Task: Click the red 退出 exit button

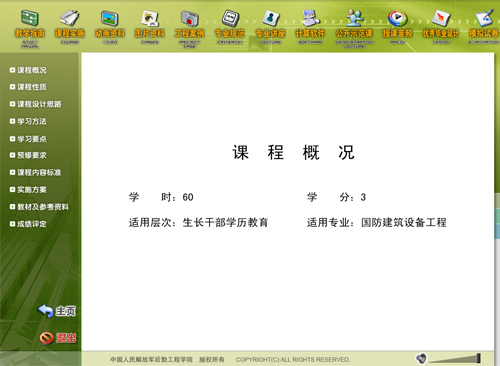Action: [x=58, y=338]
